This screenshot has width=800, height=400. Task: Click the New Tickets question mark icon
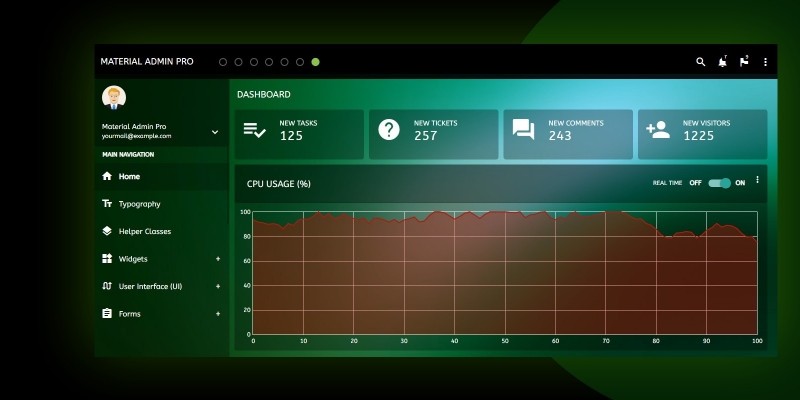tap(389, 130)
